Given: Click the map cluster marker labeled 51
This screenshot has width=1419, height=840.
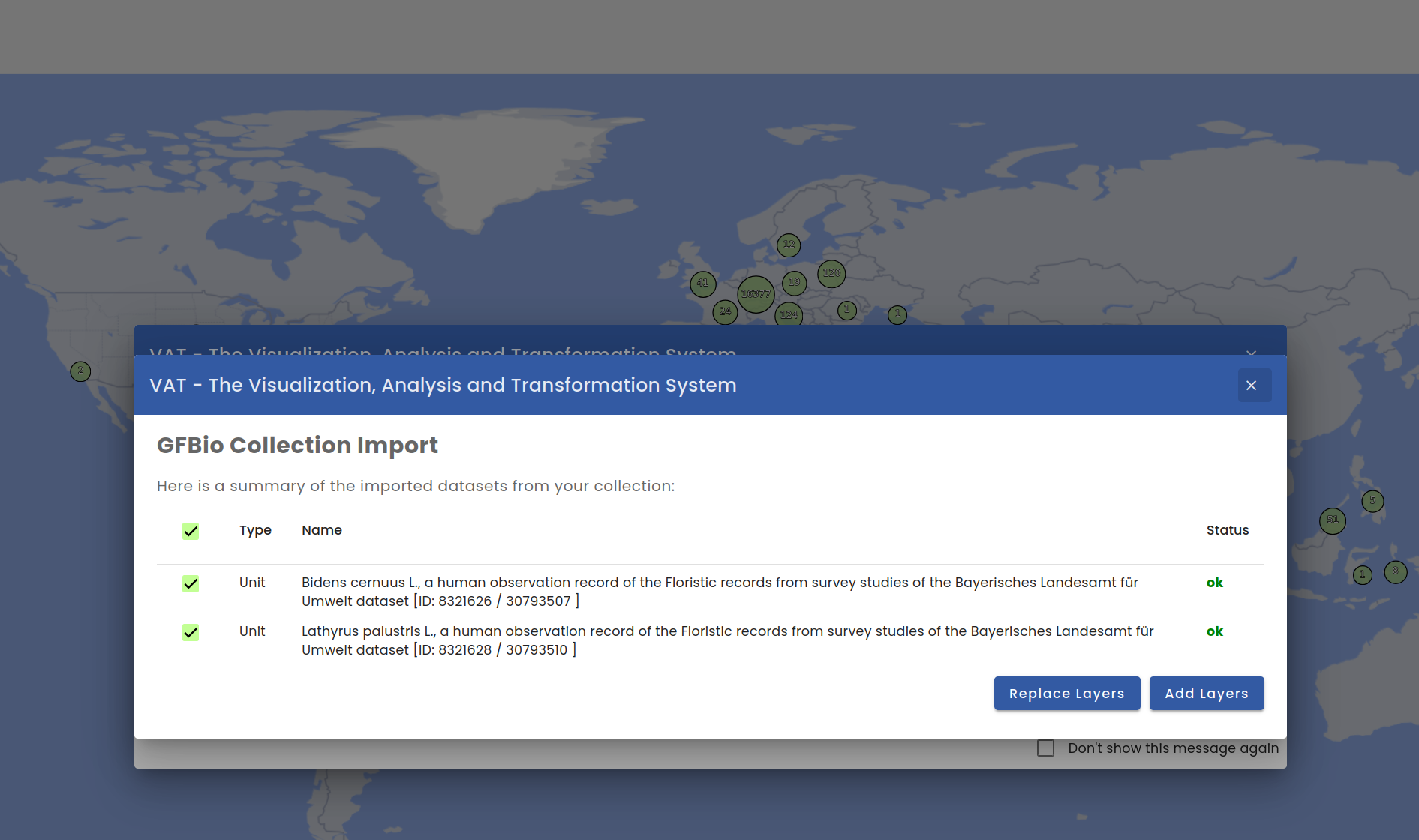Looking at the screenshot, I should click(x=1333, y=520).
